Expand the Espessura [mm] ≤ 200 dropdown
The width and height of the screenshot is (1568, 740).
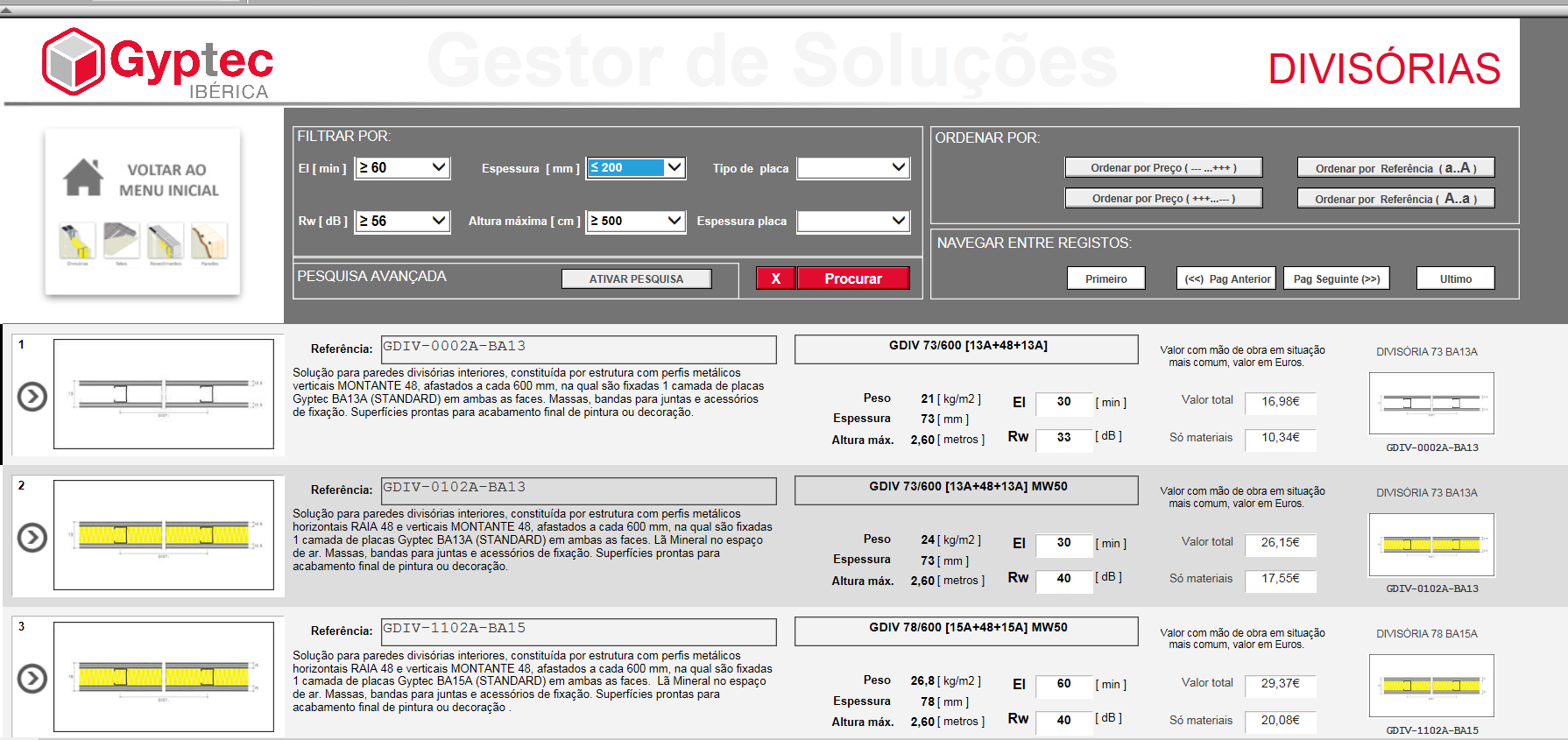point(674,167)
